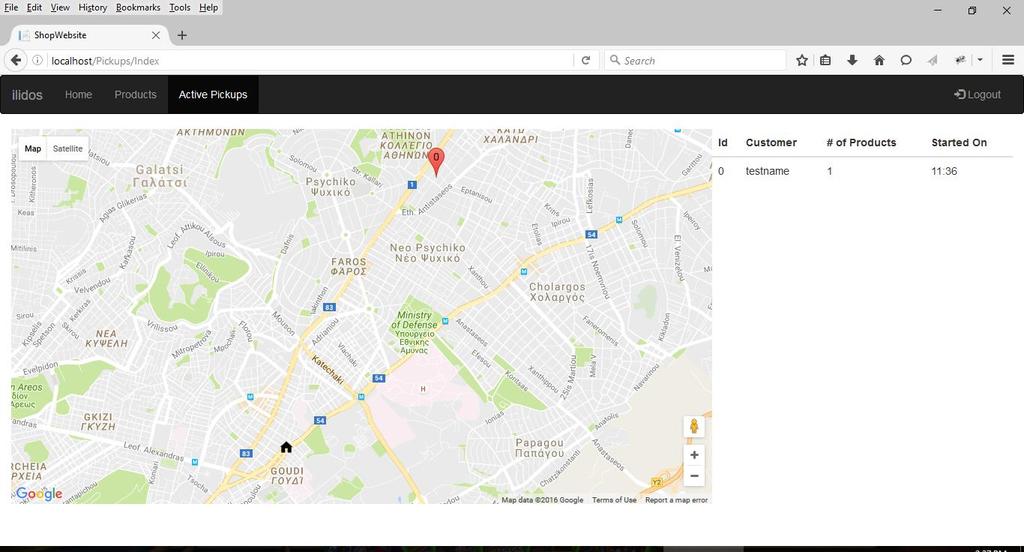Screen dimensions: 1024x552
Task: Switch map to Satellite view
Action: coord(67,148)
